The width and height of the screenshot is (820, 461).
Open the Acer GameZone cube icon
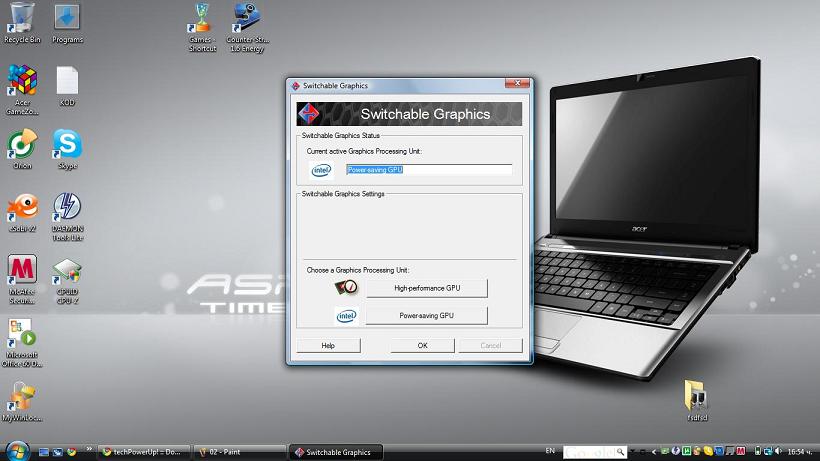[22, 89]
